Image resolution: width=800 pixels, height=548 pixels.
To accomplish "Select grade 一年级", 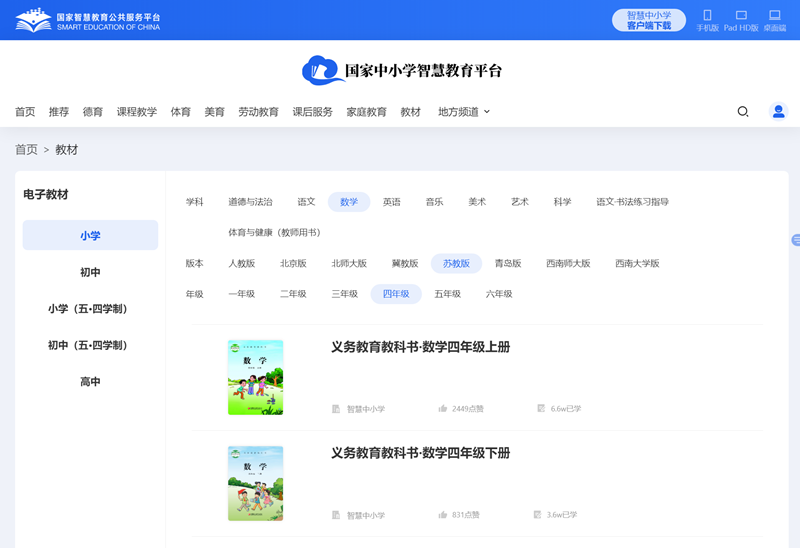I will (242, 294).
